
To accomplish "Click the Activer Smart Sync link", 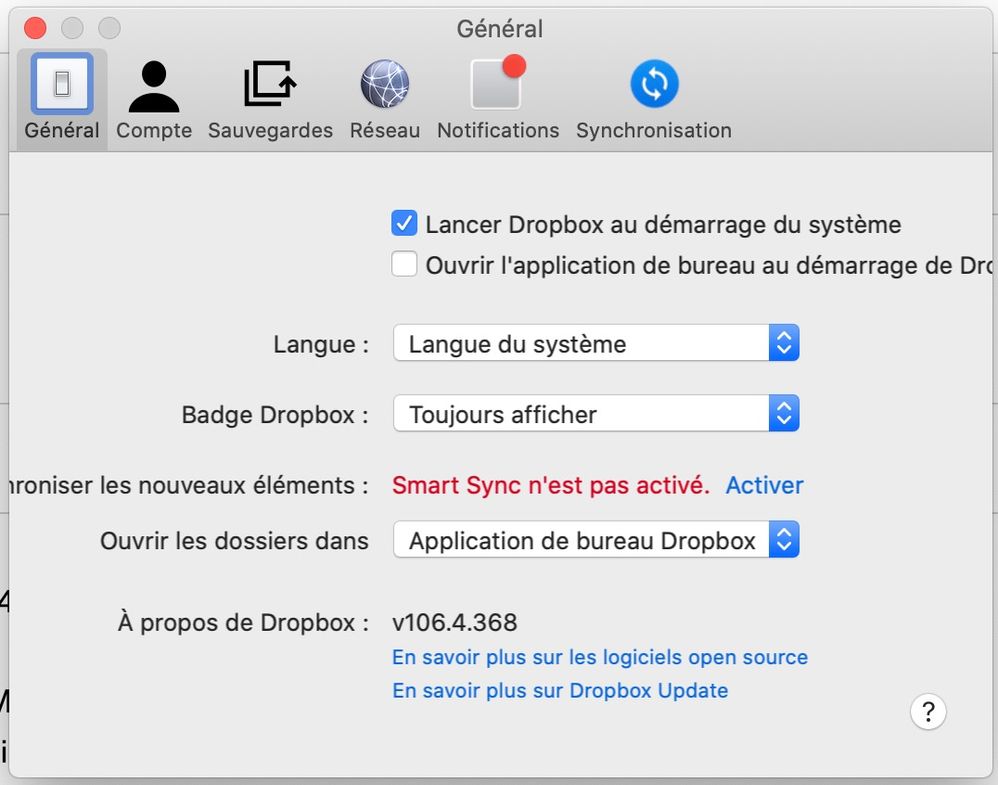I will tap(764, 485).
